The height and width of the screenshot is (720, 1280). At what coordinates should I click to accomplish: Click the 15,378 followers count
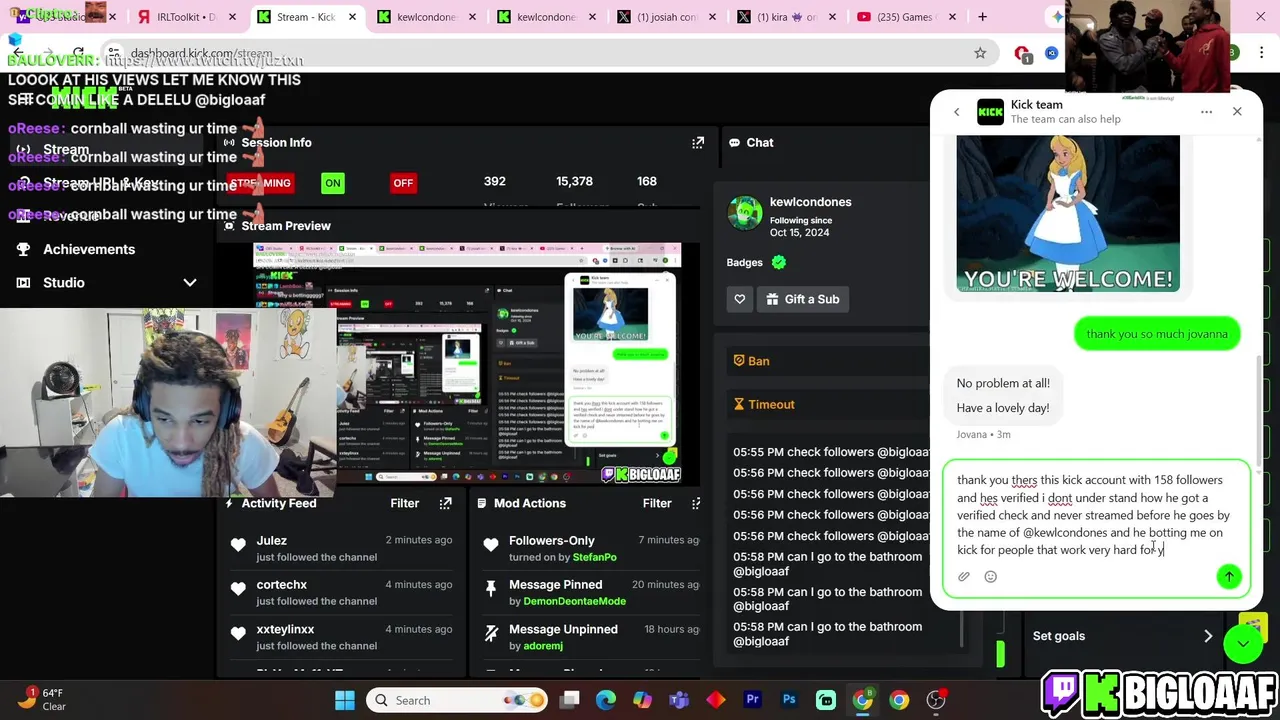coord(574,181)
